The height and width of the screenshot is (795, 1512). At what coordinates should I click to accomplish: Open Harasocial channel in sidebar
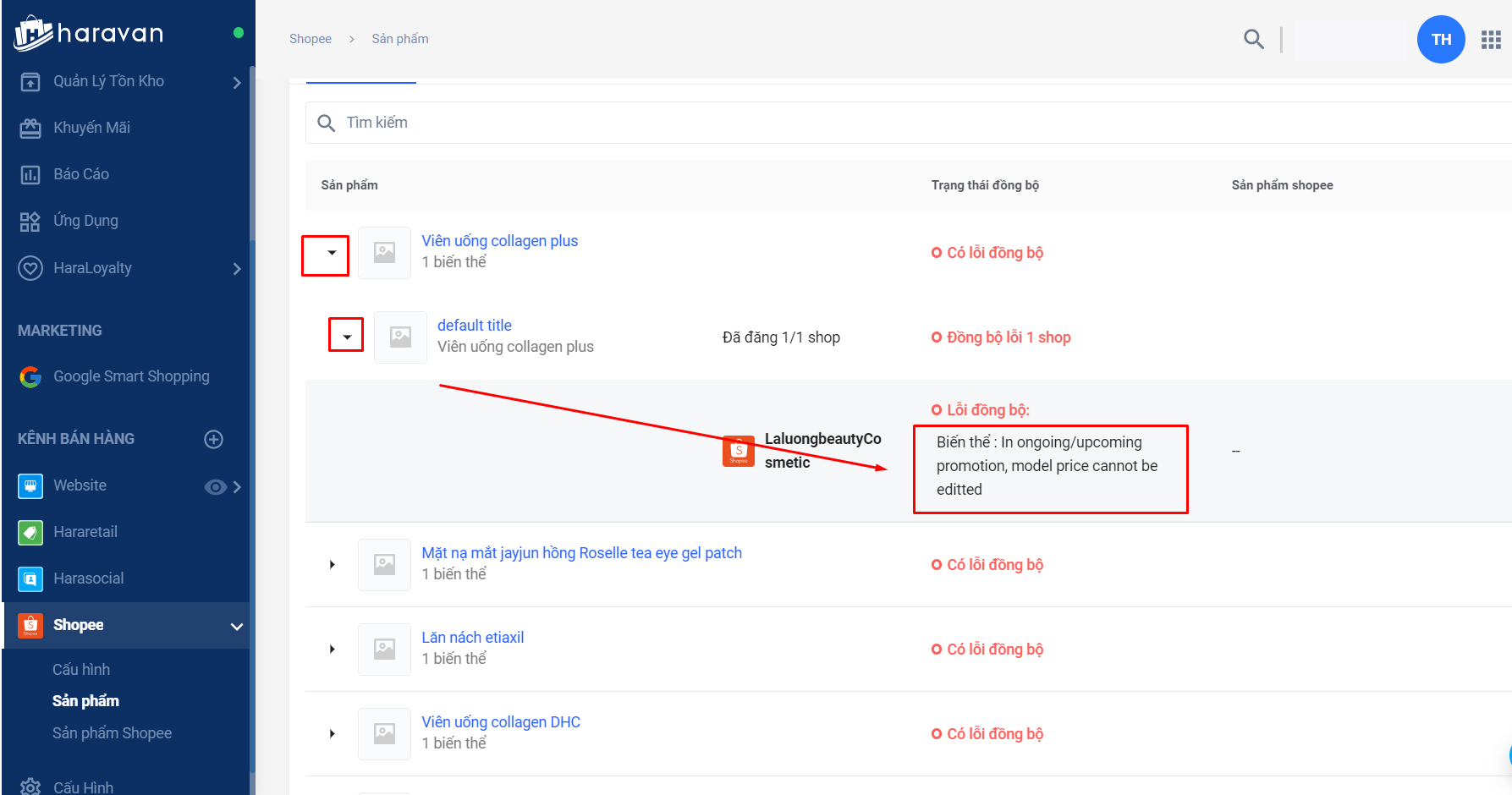pos(88,578)
